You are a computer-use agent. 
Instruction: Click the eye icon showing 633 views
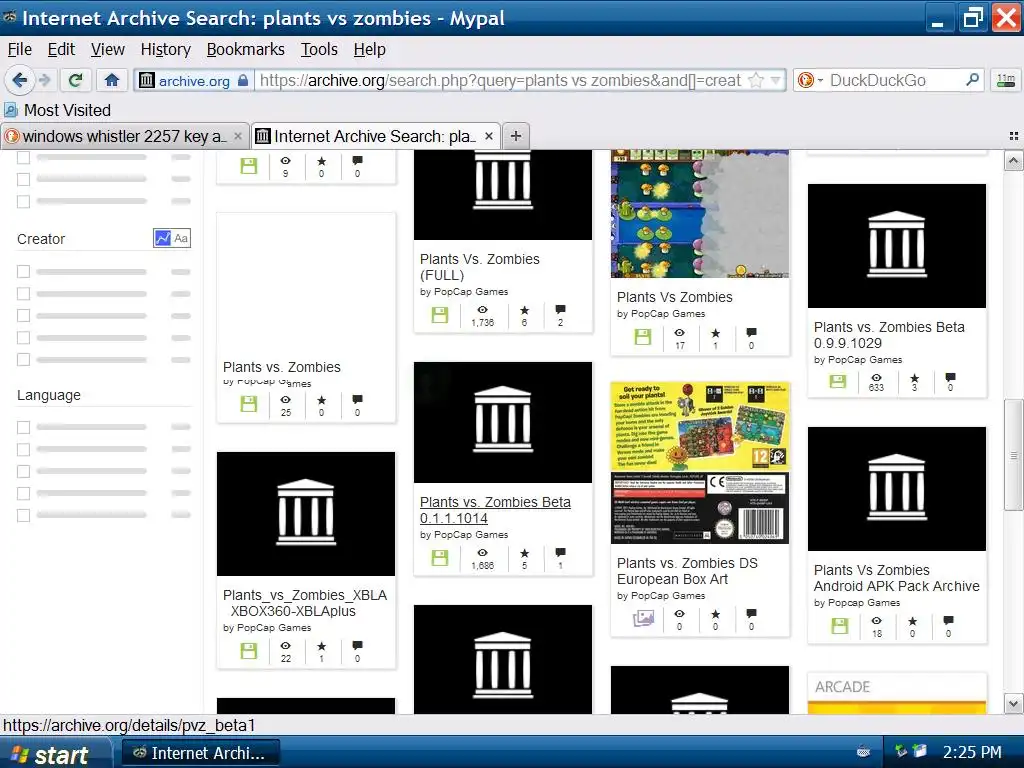pyautogui.click(x=876, y=377)
